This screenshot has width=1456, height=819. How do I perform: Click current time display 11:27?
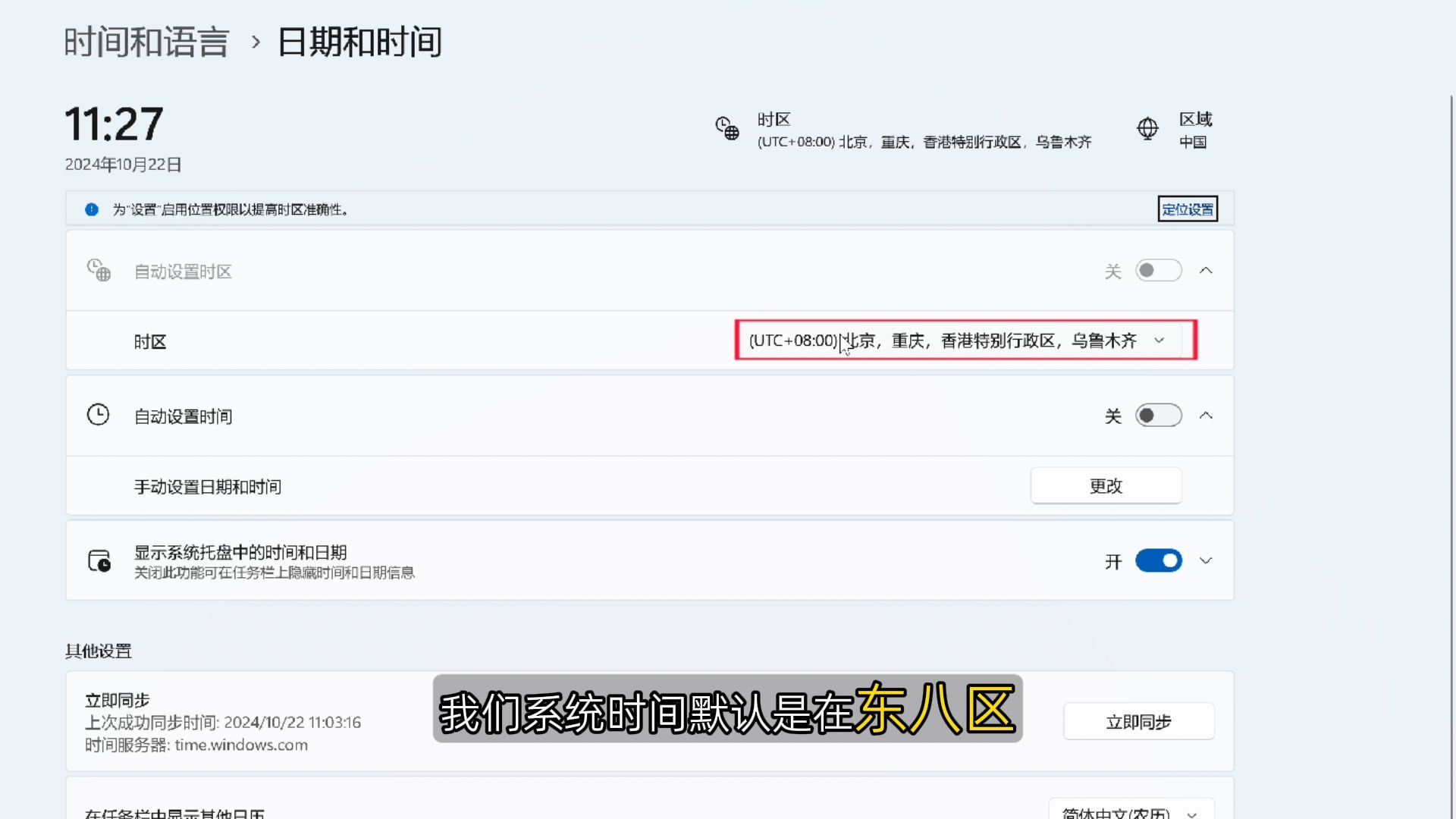(114, 123)
